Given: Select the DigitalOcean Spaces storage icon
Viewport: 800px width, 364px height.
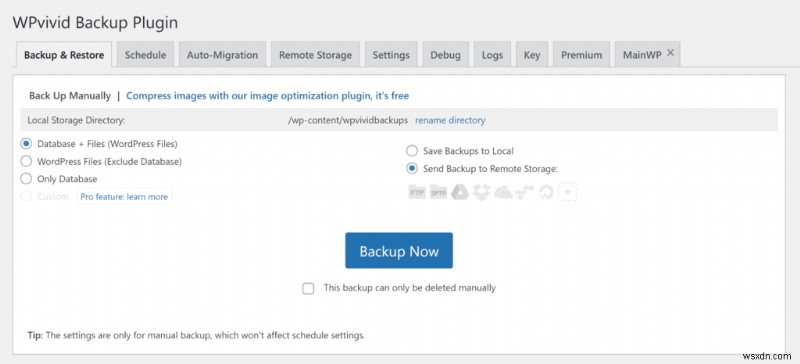Looking at the screenshot, I should coord(545,192).
